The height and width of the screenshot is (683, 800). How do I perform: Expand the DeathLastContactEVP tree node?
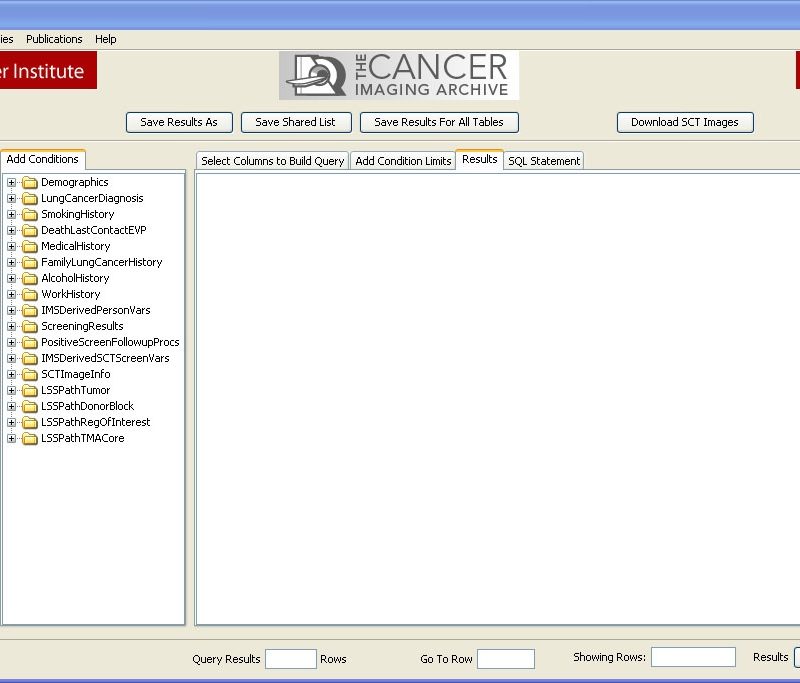(x=11, y=230)
